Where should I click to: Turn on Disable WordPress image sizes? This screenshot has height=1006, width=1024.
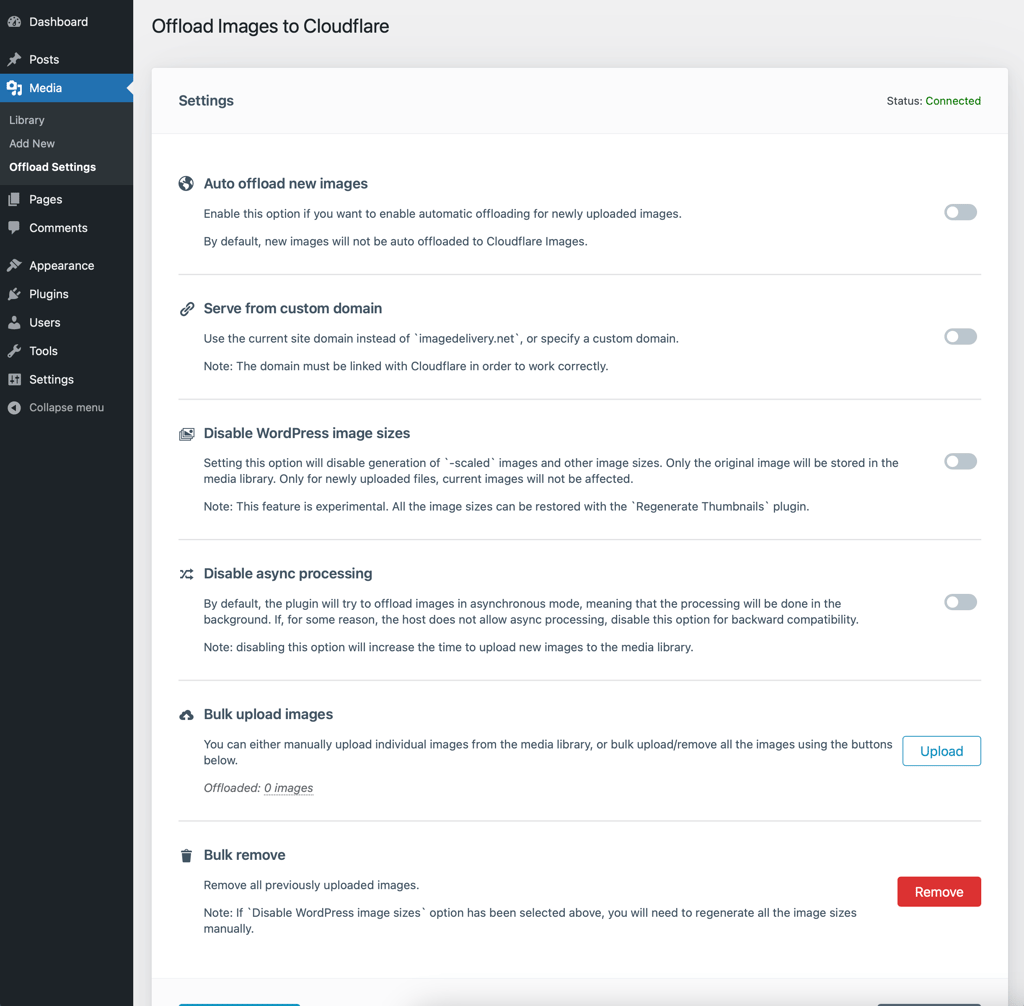(960, 462)
